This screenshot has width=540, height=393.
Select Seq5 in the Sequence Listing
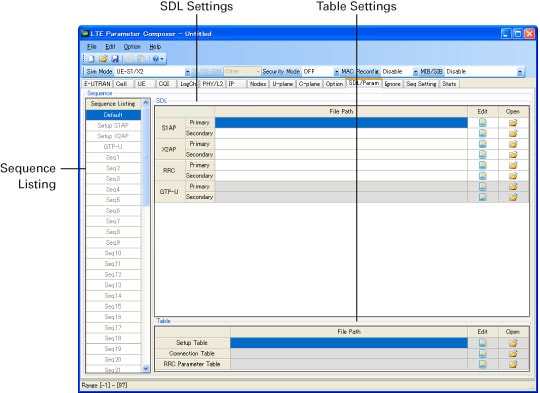[x=113, y=200]
